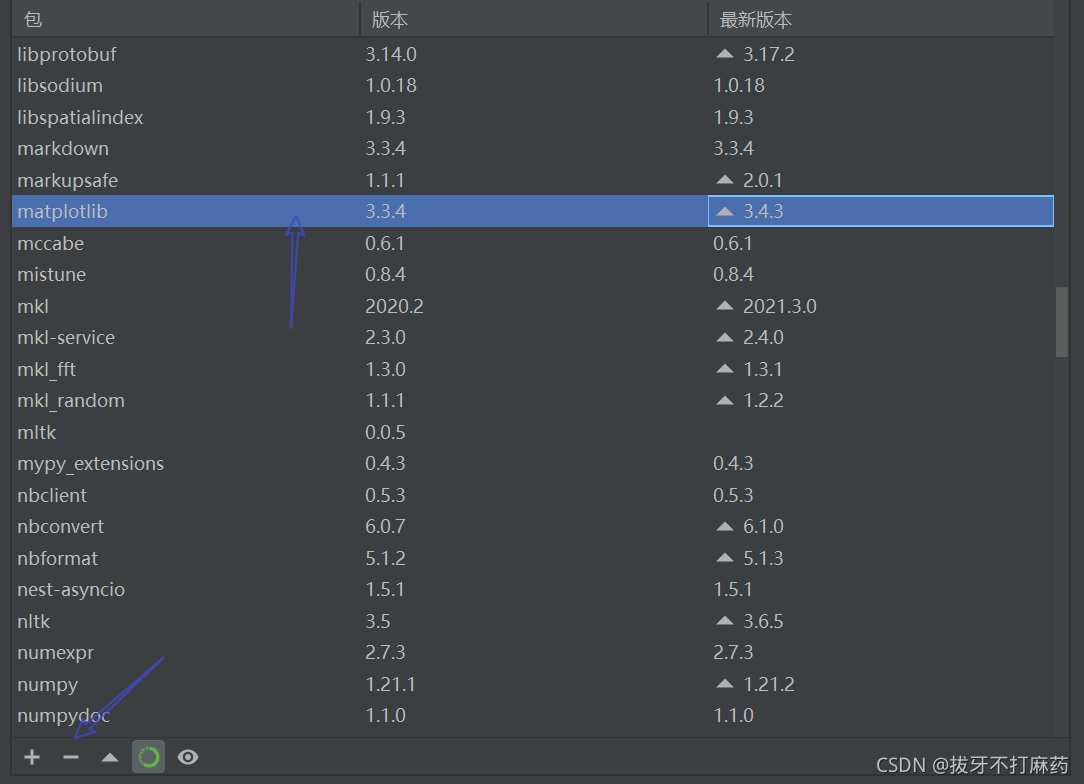Install a new package with the plus icon
This screenshot has width=1084, height=784.
point(31,757)
